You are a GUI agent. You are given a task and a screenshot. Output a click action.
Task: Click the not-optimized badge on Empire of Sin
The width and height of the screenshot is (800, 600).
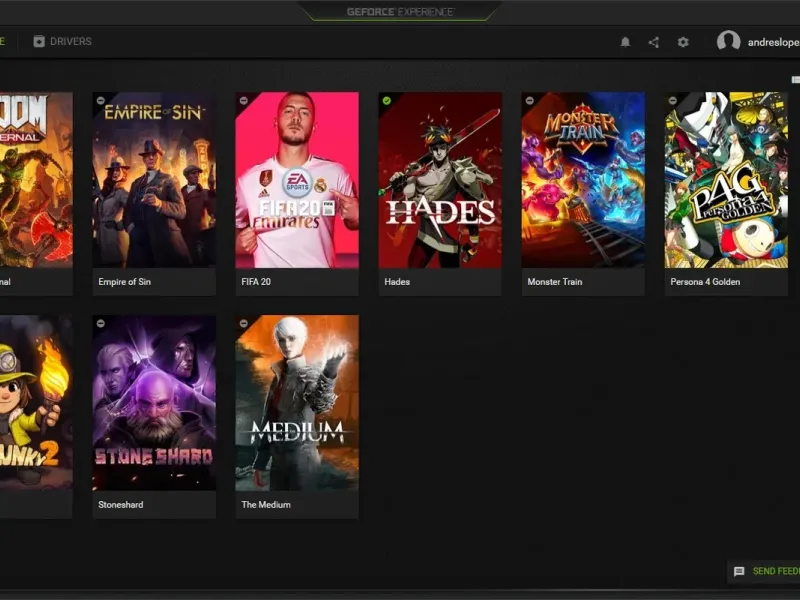click(x=101, y=101)
